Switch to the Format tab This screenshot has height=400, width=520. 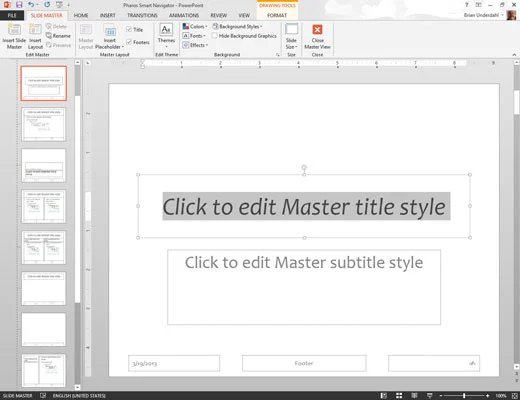[277, 15]
